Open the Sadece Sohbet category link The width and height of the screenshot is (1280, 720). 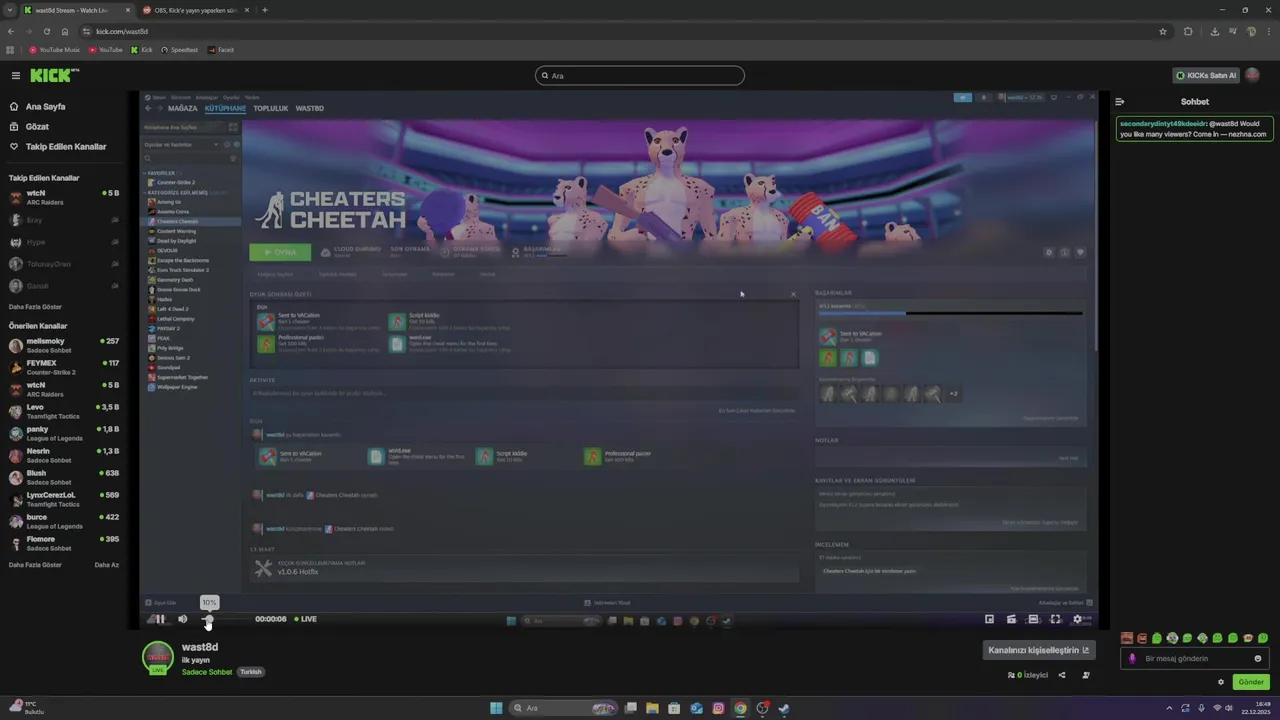pos(207,672)
